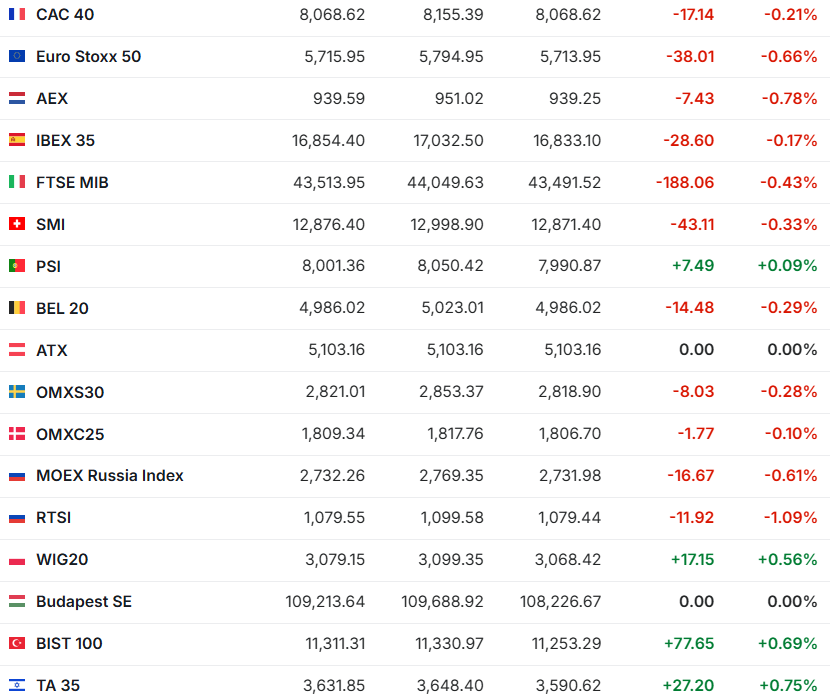
Task: Go to the AEX index details
Action: click(52, 99)
